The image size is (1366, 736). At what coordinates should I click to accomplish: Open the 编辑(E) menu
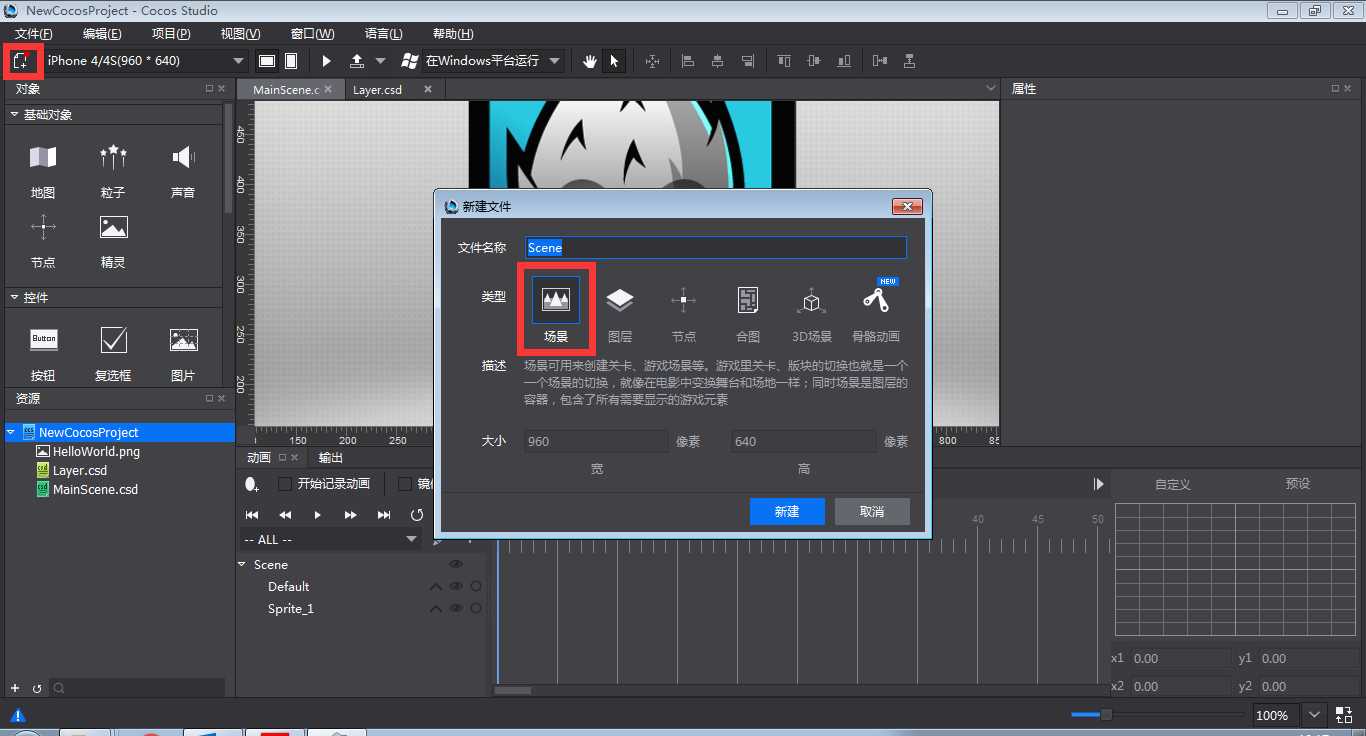coord(102,34)
